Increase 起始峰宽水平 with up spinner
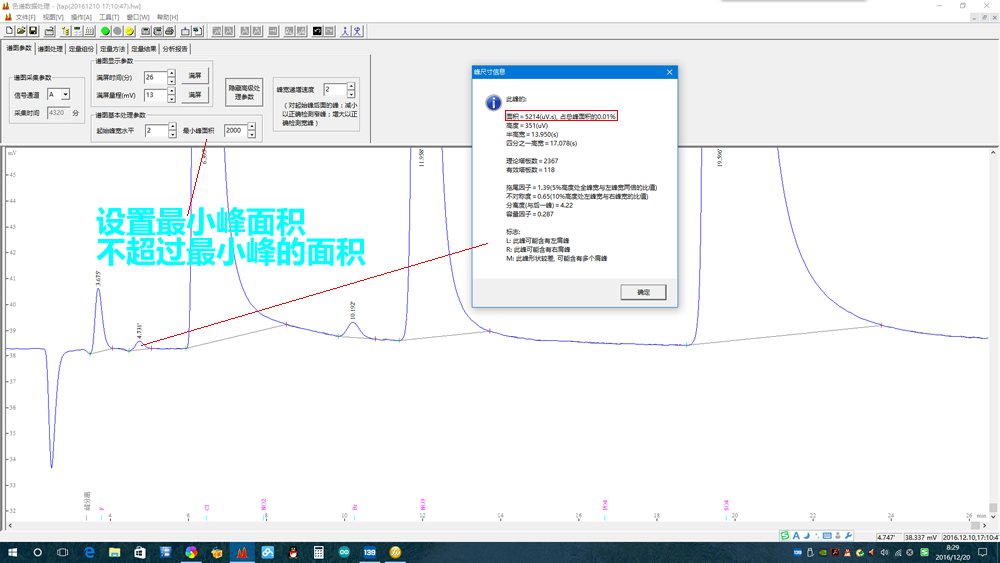This screenshot has width=1000, height=563. [x=172, y=127]
